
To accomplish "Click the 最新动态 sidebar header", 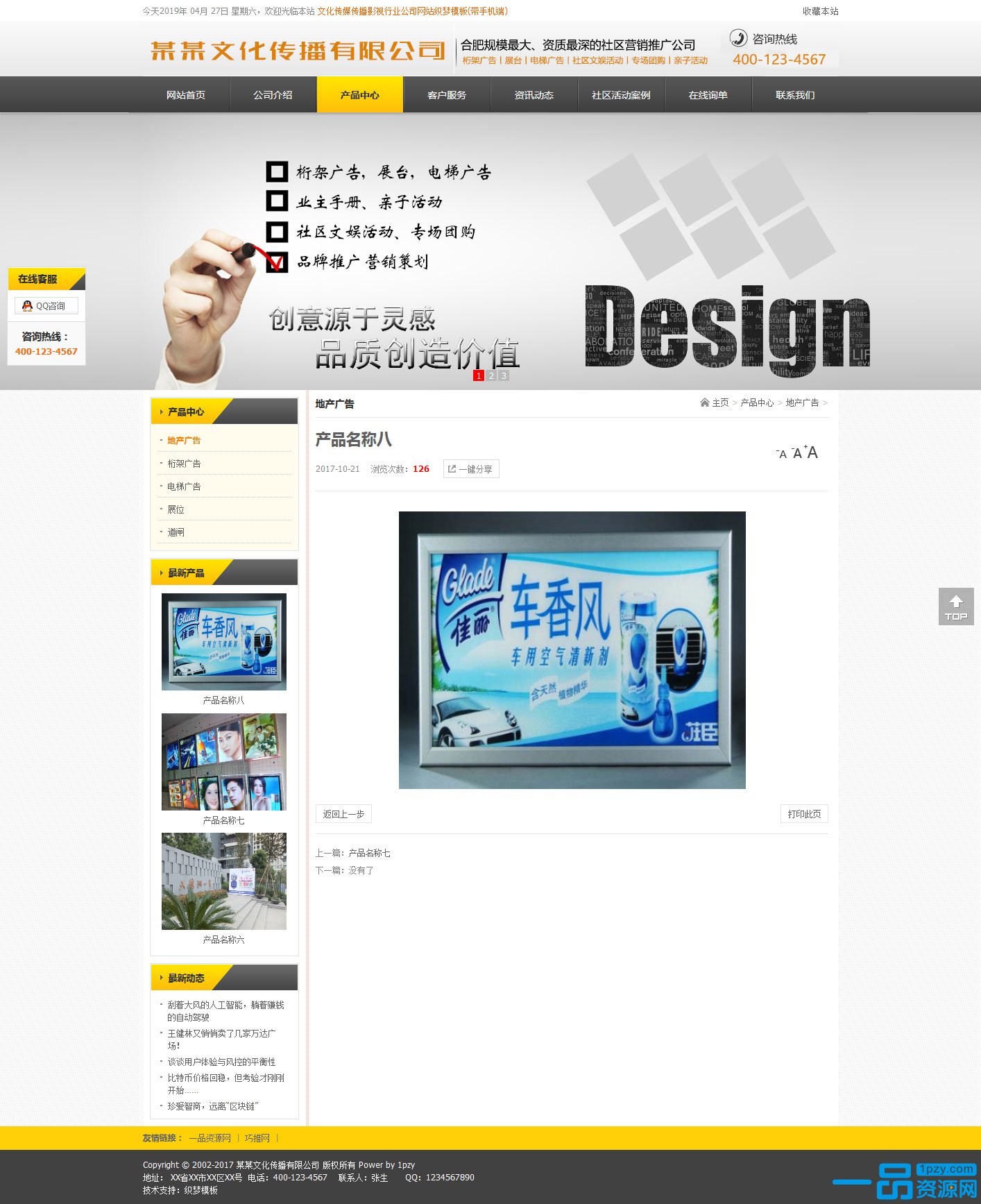I will [224, 978].
